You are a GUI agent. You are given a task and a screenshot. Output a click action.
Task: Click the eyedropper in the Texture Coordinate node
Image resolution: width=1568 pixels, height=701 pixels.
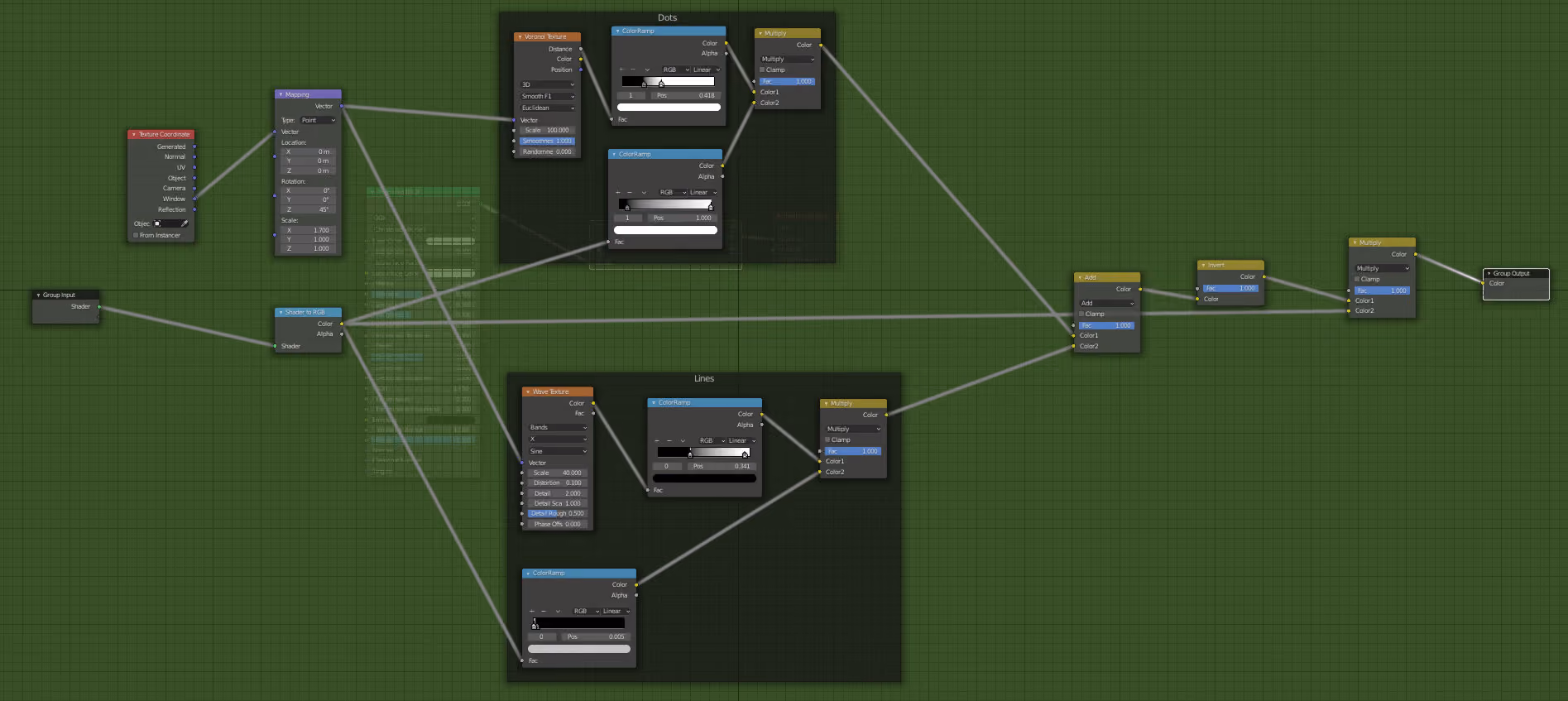tap(185, 223)
